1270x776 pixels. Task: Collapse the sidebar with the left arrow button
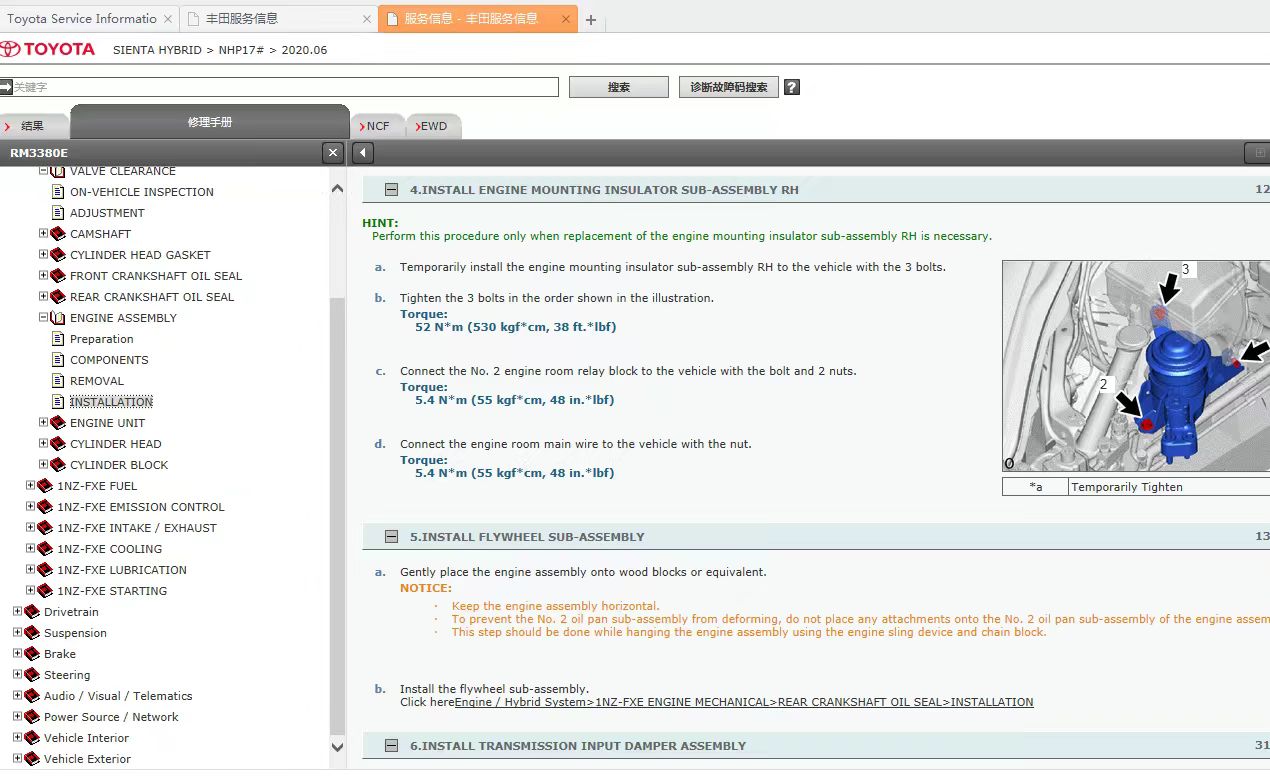(x=363, y=153)
